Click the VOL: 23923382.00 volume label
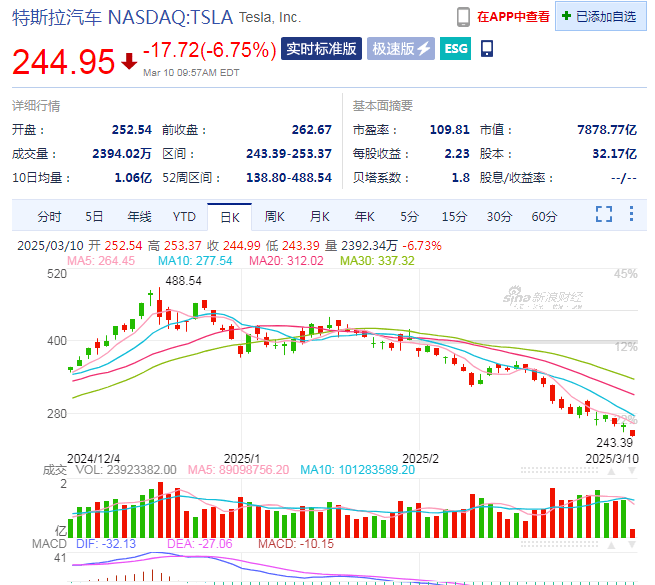 click(126, 470)
